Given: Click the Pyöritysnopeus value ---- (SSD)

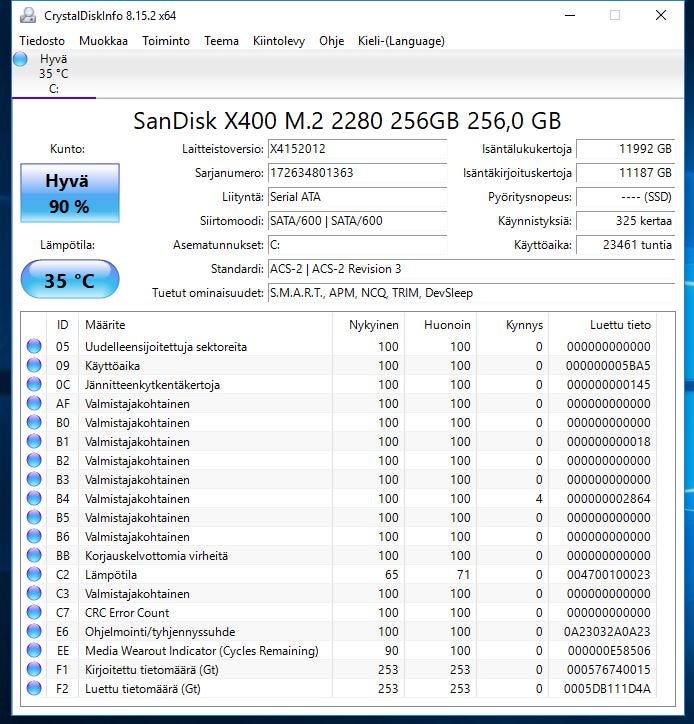Looking at the screenshot, I should [x=625, y=197].
